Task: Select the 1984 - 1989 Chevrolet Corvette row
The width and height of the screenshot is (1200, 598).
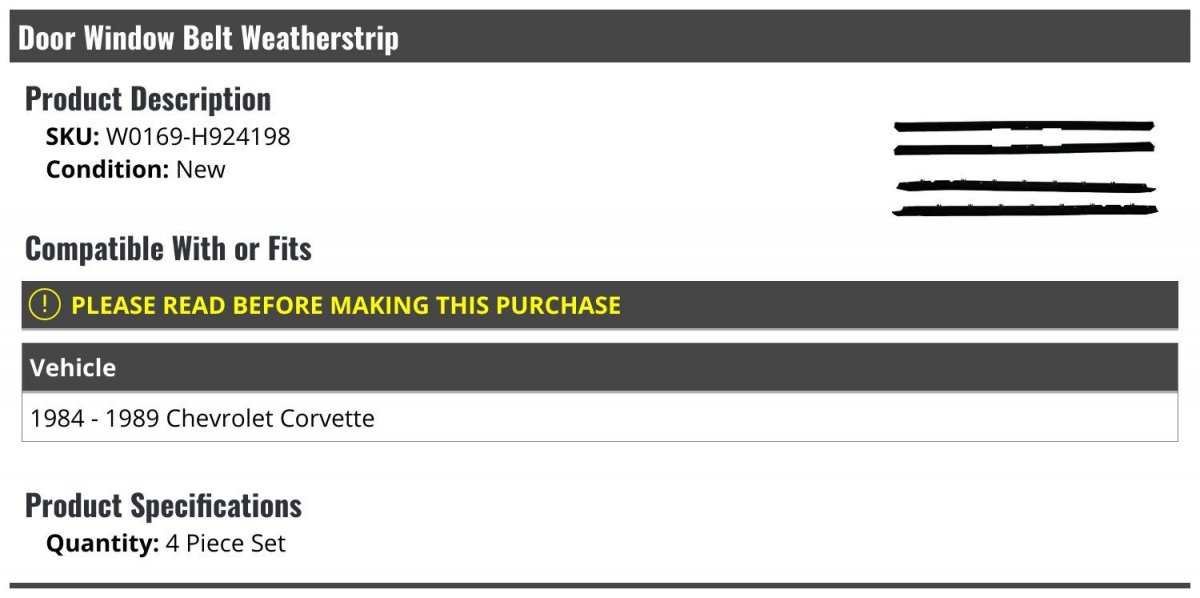Action: coord(203,418)
